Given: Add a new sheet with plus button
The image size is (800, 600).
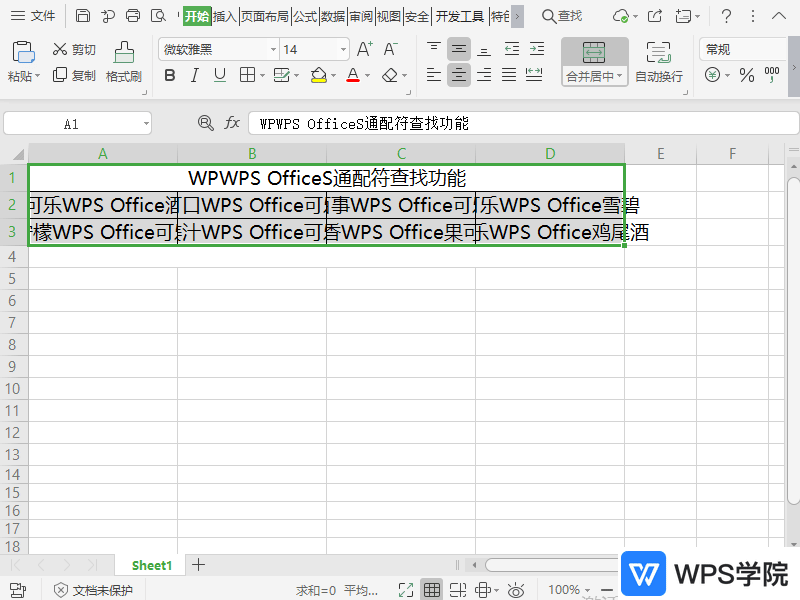Looking at the screenshot, I should 198,565.
